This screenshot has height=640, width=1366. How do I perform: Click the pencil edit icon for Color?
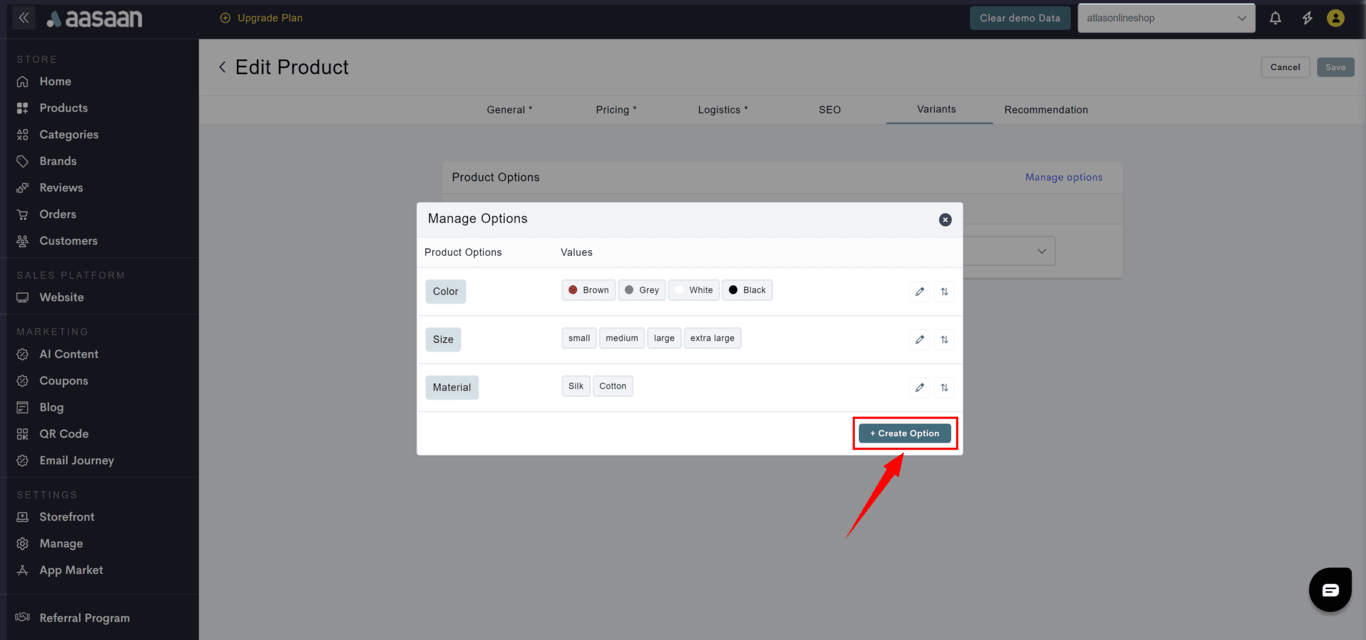[919, 292]
